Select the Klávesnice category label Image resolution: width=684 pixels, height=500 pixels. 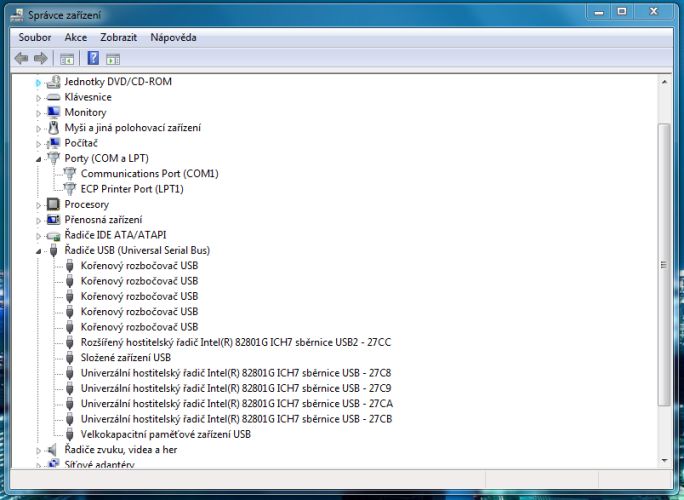coord(88,97)
